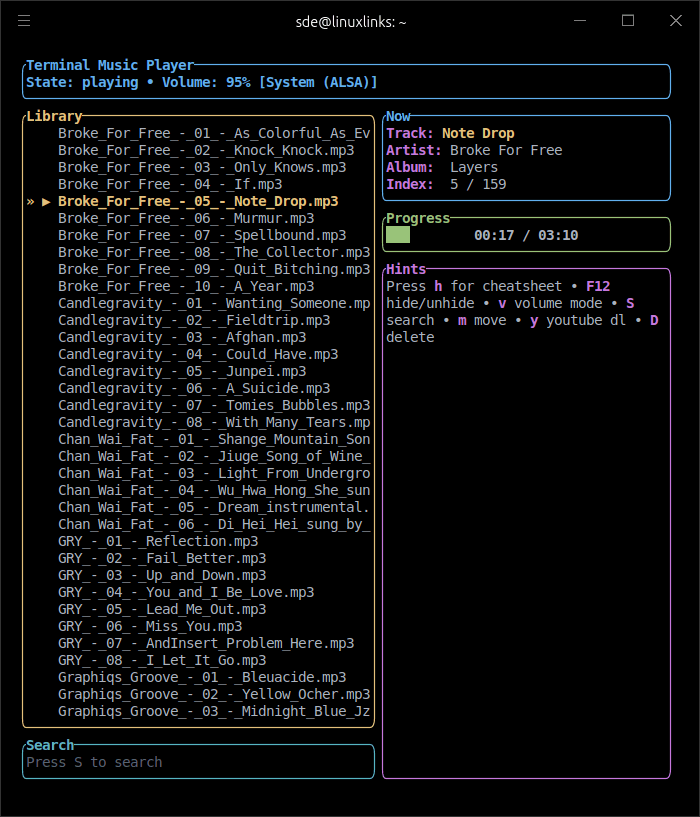Select Broke_For_Free 01 As Colorful track
The width and height of the screenshot is (700, 817).
tap(213, 133)
